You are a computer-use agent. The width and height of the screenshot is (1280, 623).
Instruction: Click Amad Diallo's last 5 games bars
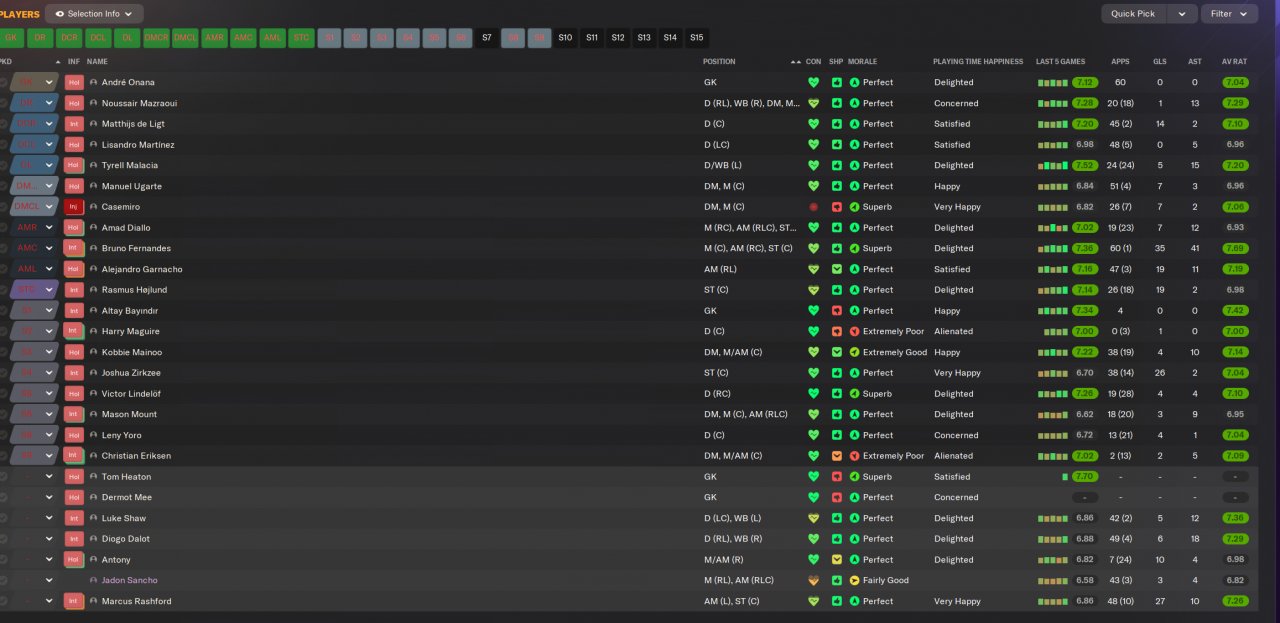coord(1053,228)
